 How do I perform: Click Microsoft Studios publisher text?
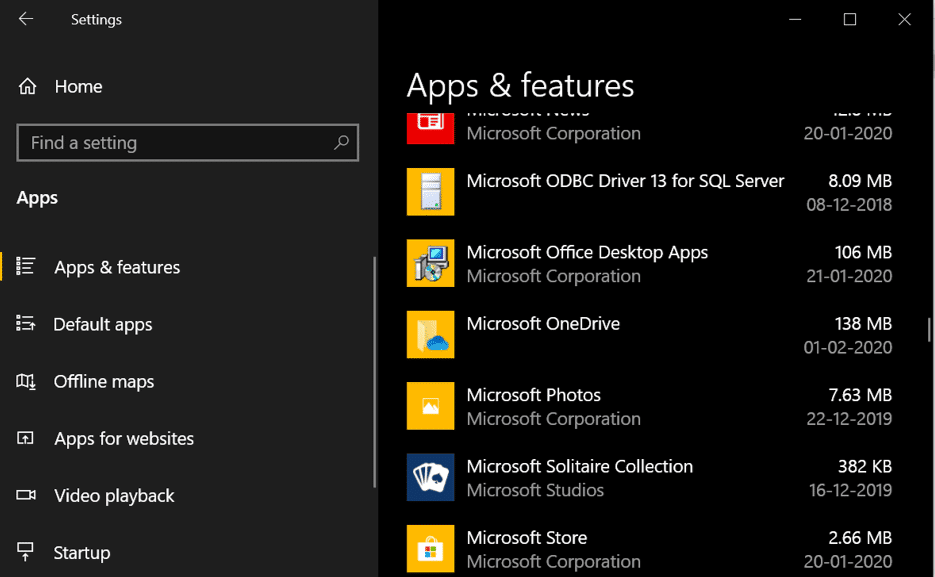[x=535, y=490]
